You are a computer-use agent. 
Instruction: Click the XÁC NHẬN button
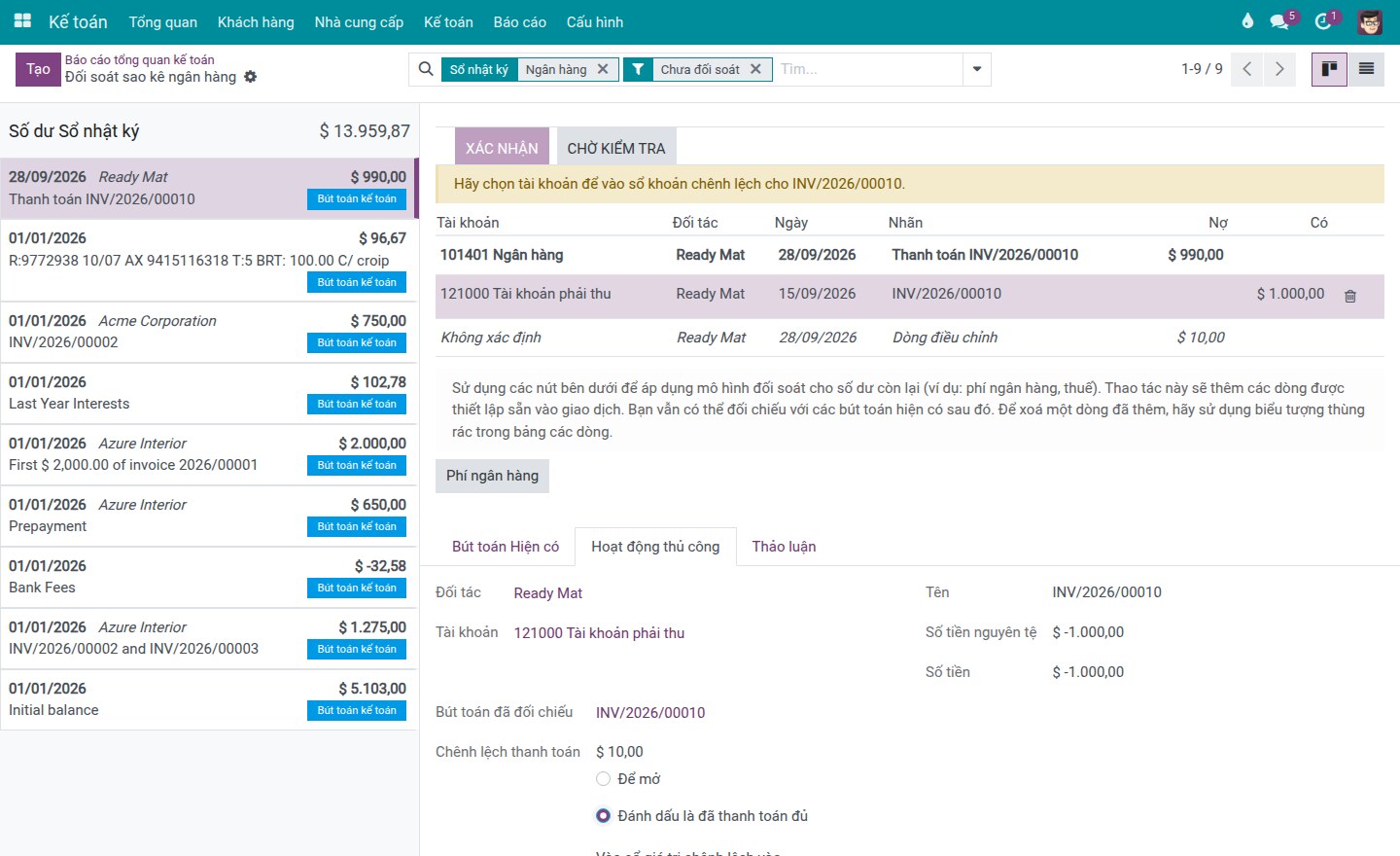[502, 148]
